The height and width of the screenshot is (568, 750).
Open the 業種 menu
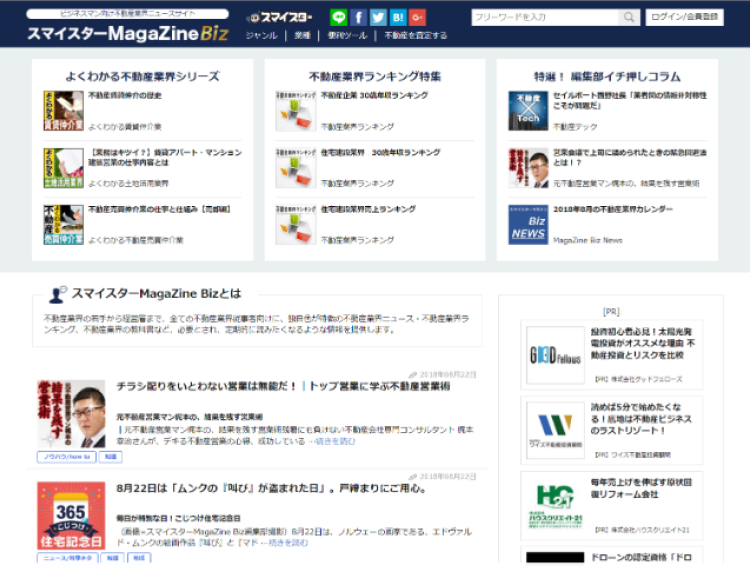pos(302,35)
